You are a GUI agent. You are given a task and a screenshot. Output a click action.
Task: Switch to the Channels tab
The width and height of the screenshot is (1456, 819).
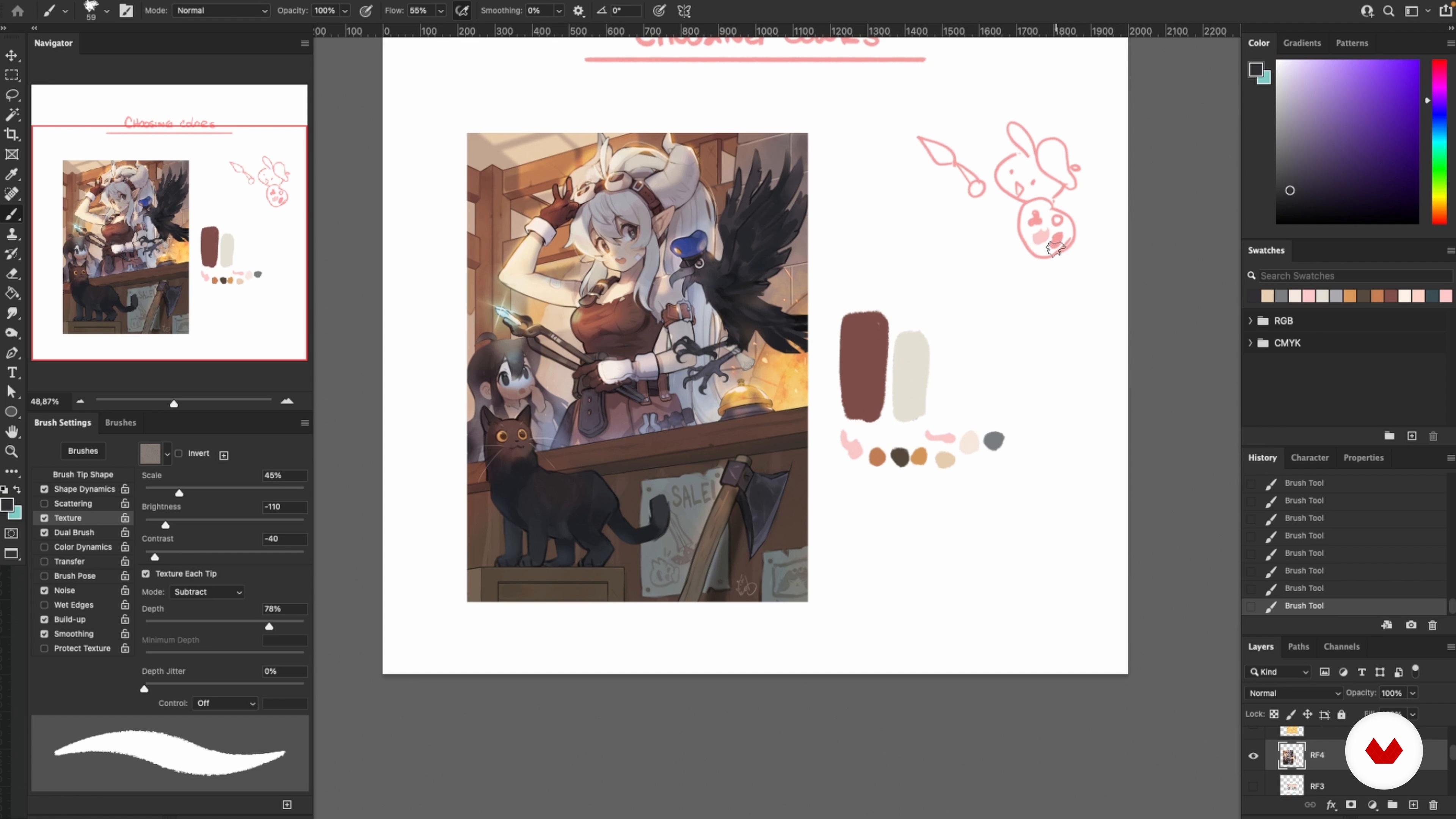click(1341, 646)
